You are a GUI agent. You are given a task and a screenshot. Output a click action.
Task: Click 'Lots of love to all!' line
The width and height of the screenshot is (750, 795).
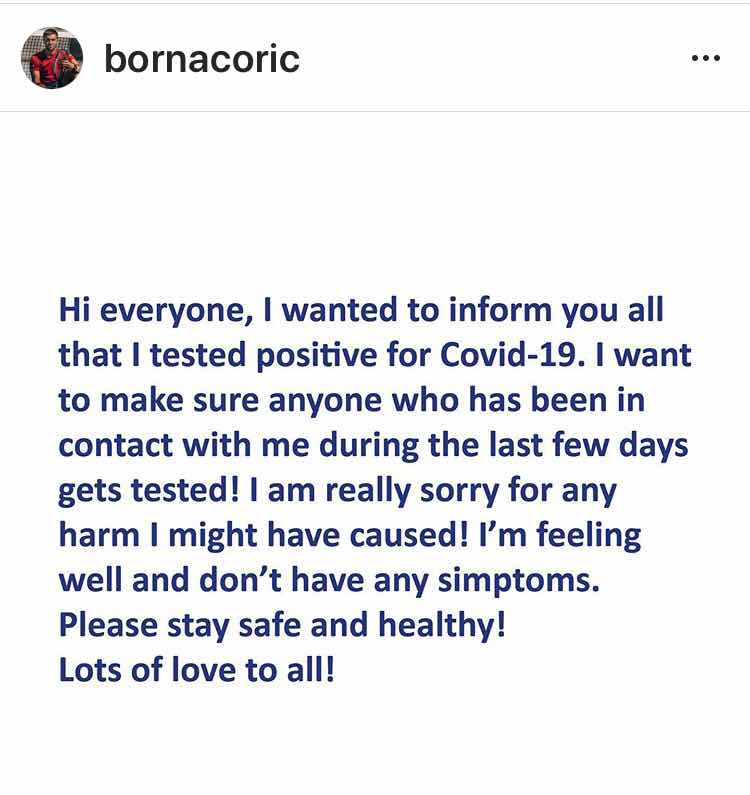[x=197, y=670]
